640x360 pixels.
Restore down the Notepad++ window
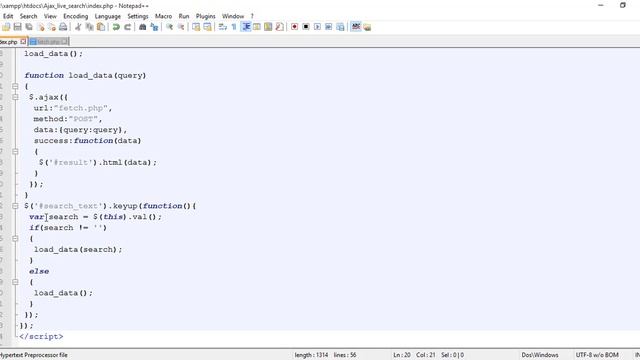click(622, 5)
